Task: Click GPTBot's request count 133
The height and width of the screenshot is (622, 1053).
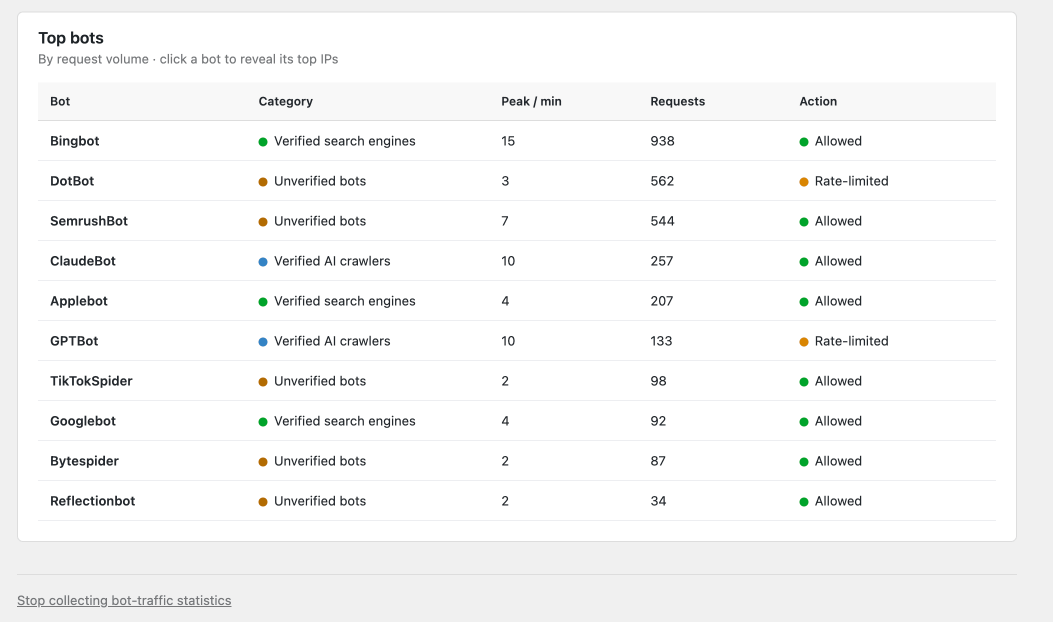Action: [661, 341]
